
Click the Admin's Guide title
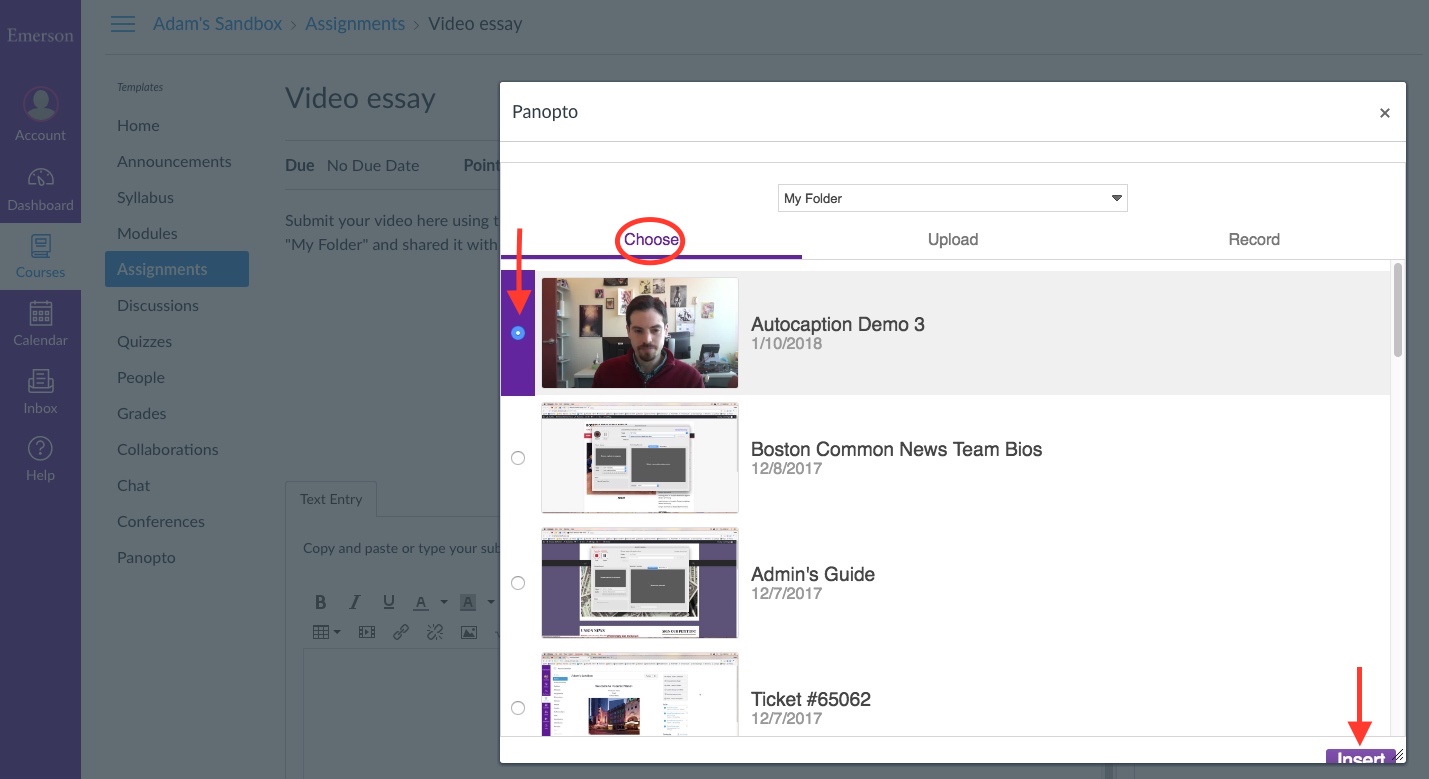pos(813,574)
